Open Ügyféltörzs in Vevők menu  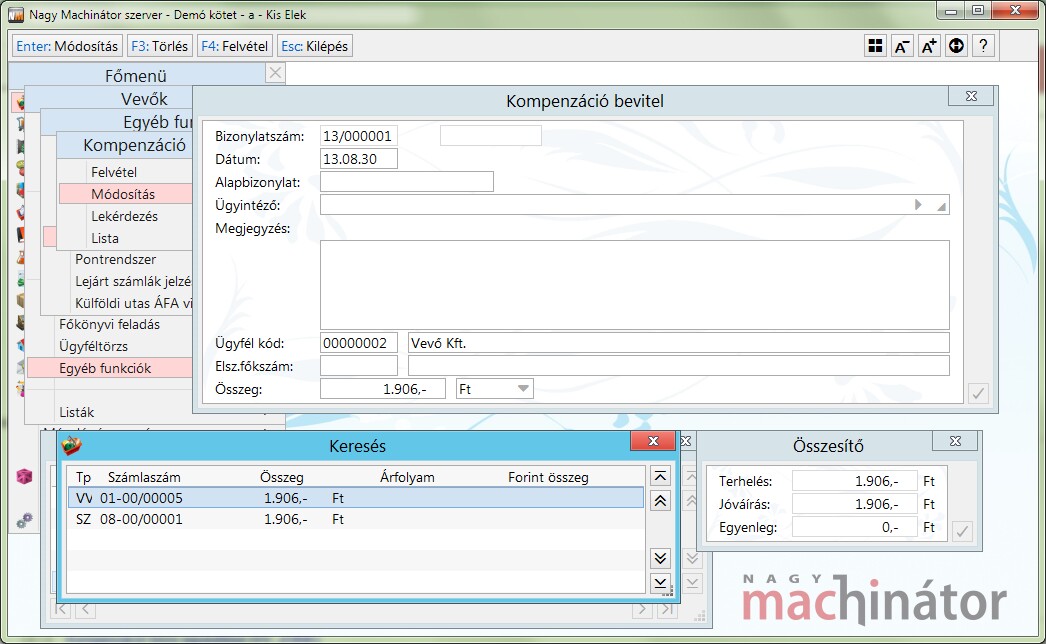[93, 346]
